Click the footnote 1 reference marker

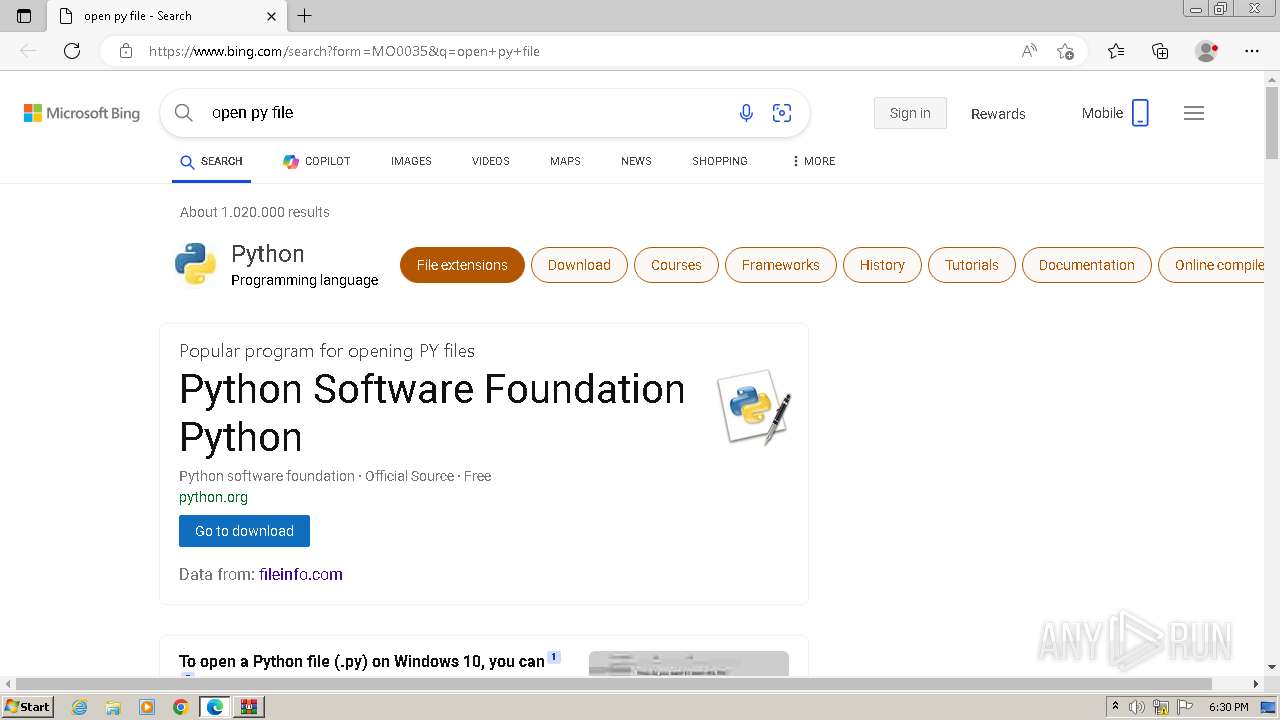coord(554,657)
